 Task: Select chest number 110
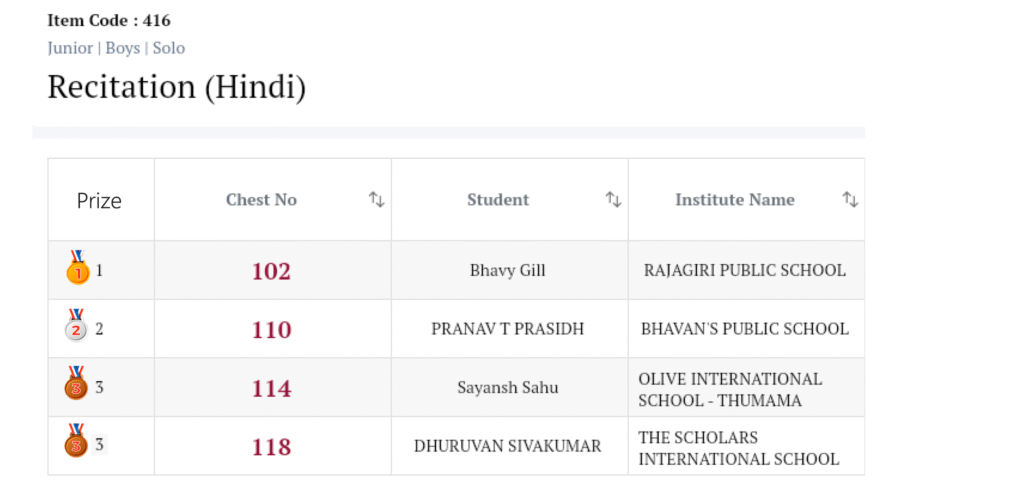click(271, 330)
